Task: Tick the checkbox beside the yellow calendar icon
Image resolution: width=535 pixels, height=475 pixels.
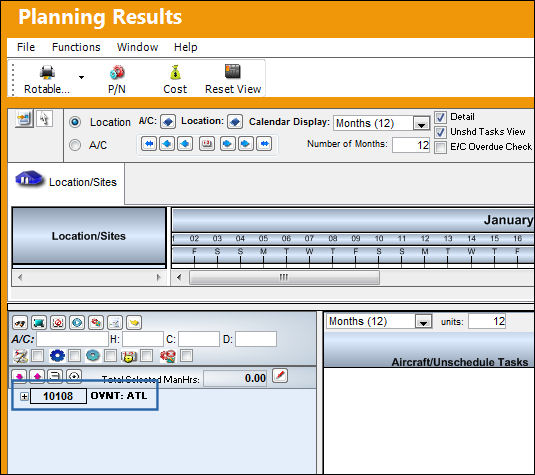Action: coord(147,355)
